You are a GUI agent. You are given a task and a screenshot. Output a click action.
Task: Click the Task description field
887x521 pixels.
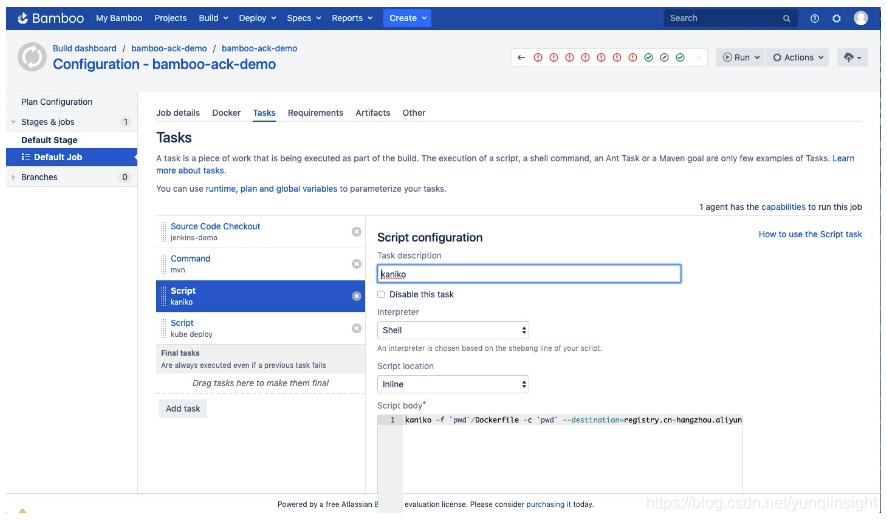click(529, 274)
